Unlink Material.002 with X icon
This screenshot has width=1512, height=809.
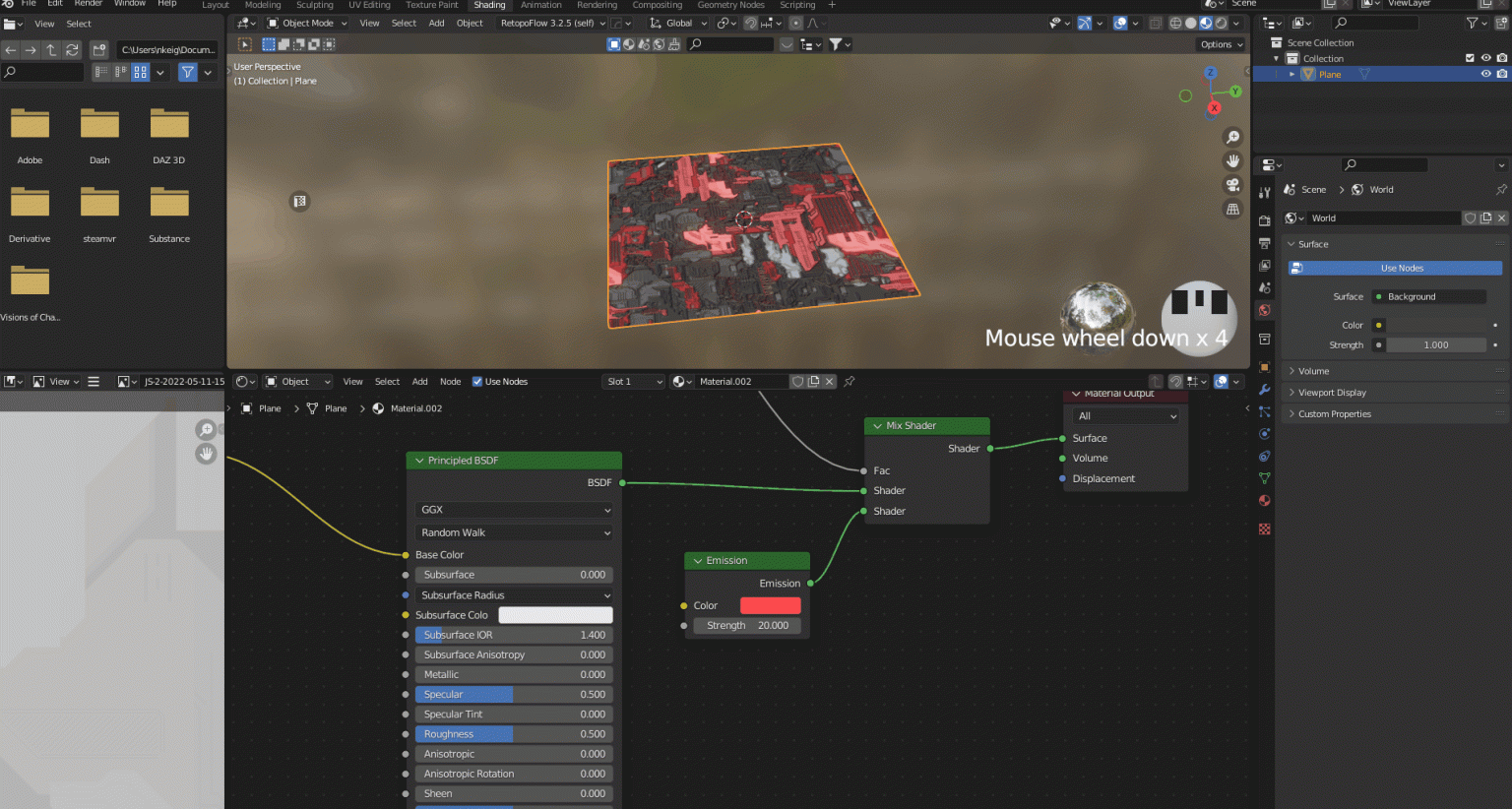click(x=829, y=382)
